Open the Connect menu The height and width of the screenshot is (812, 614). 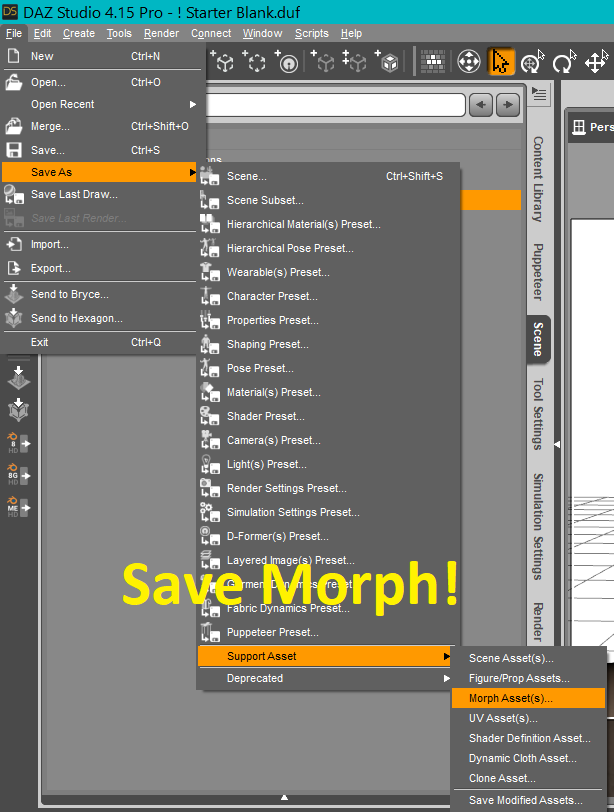point(211,33)
